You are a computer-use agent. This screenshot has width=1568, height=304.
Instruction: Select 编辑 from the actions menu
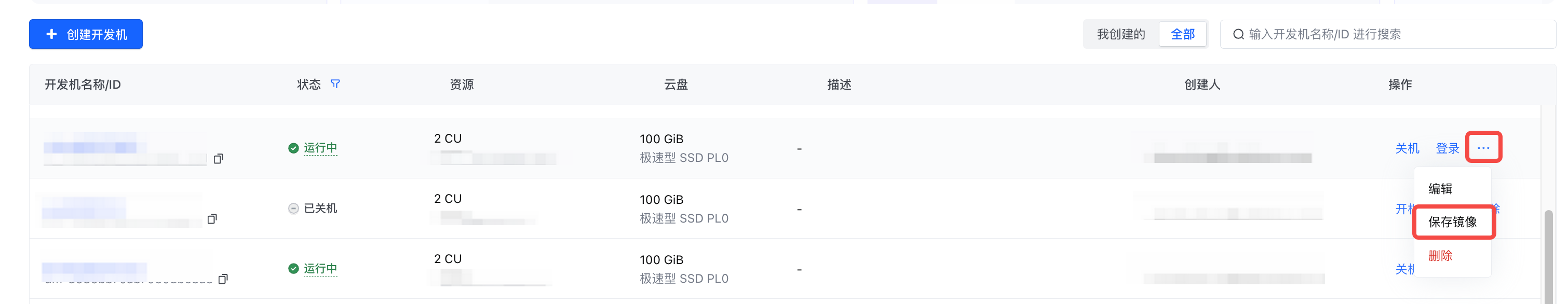(1440, 188)
